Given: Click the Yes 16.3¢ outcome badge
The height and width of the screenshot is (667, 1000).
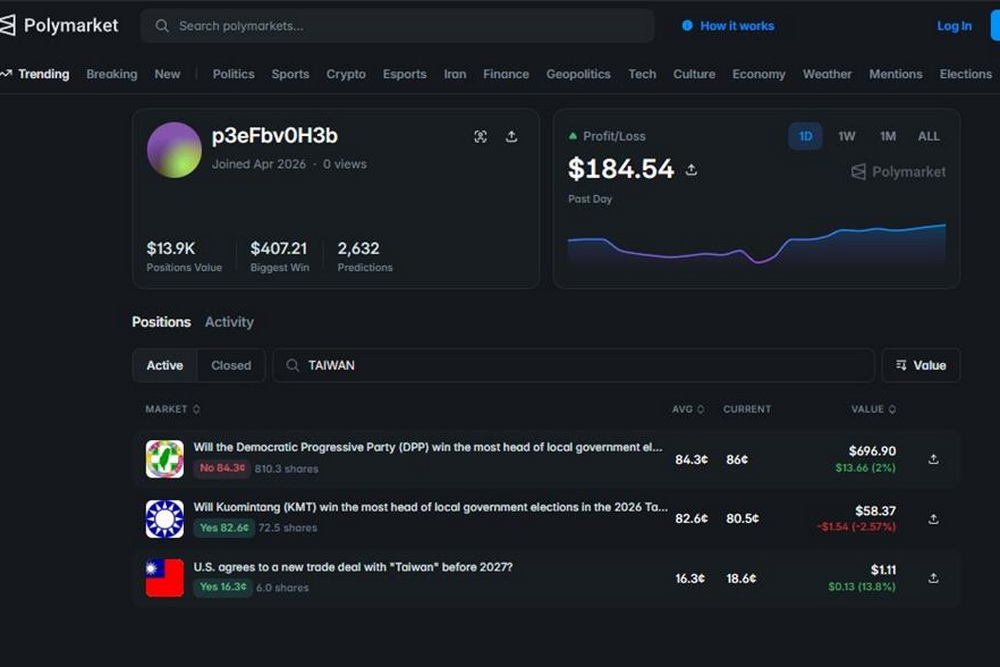Looking at the screenshot, I should pos(223,587).
